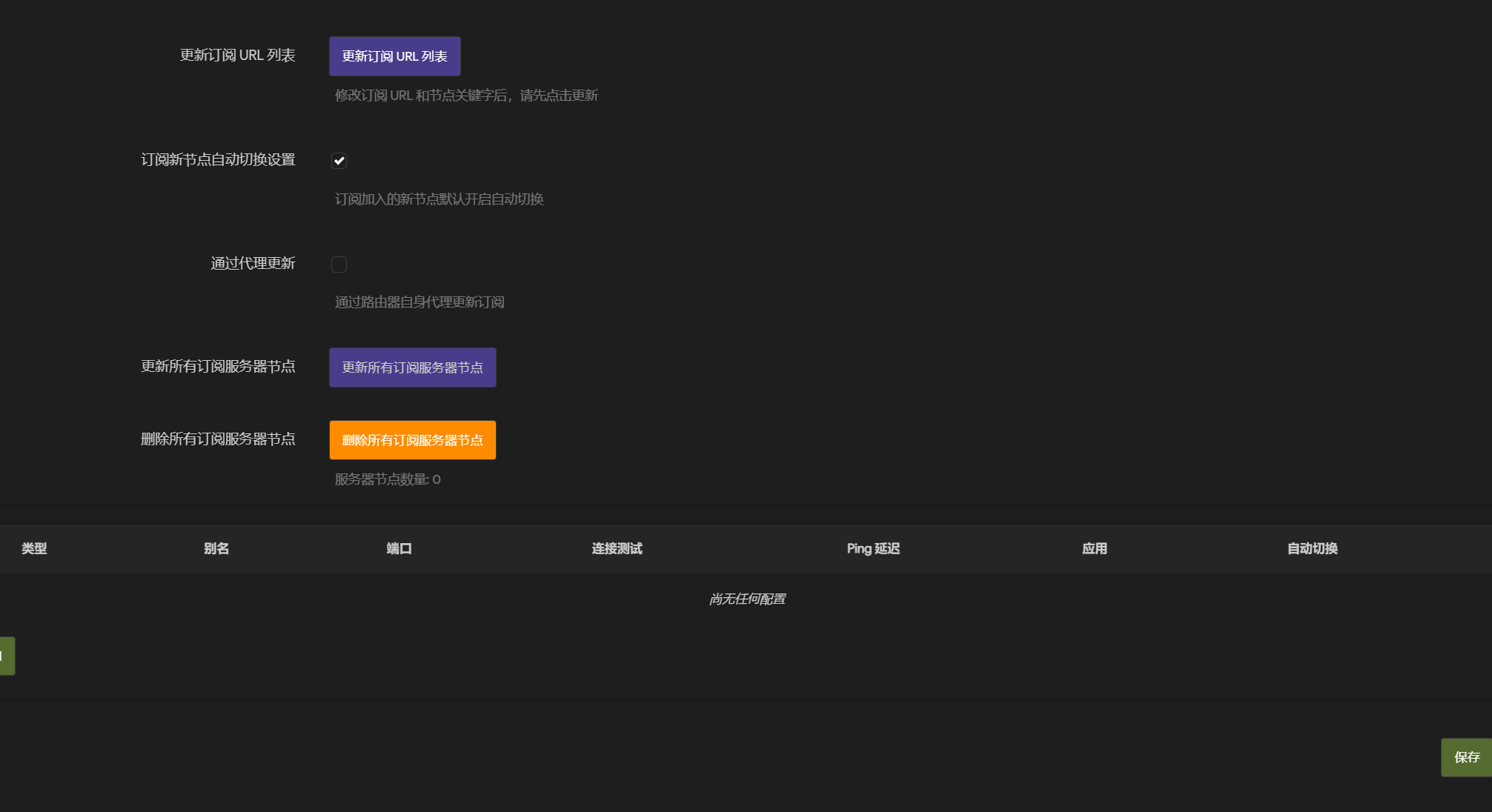Click the 自动切换 column header
Screen dimensions: 1492x812
click(x=1312, y=548)
